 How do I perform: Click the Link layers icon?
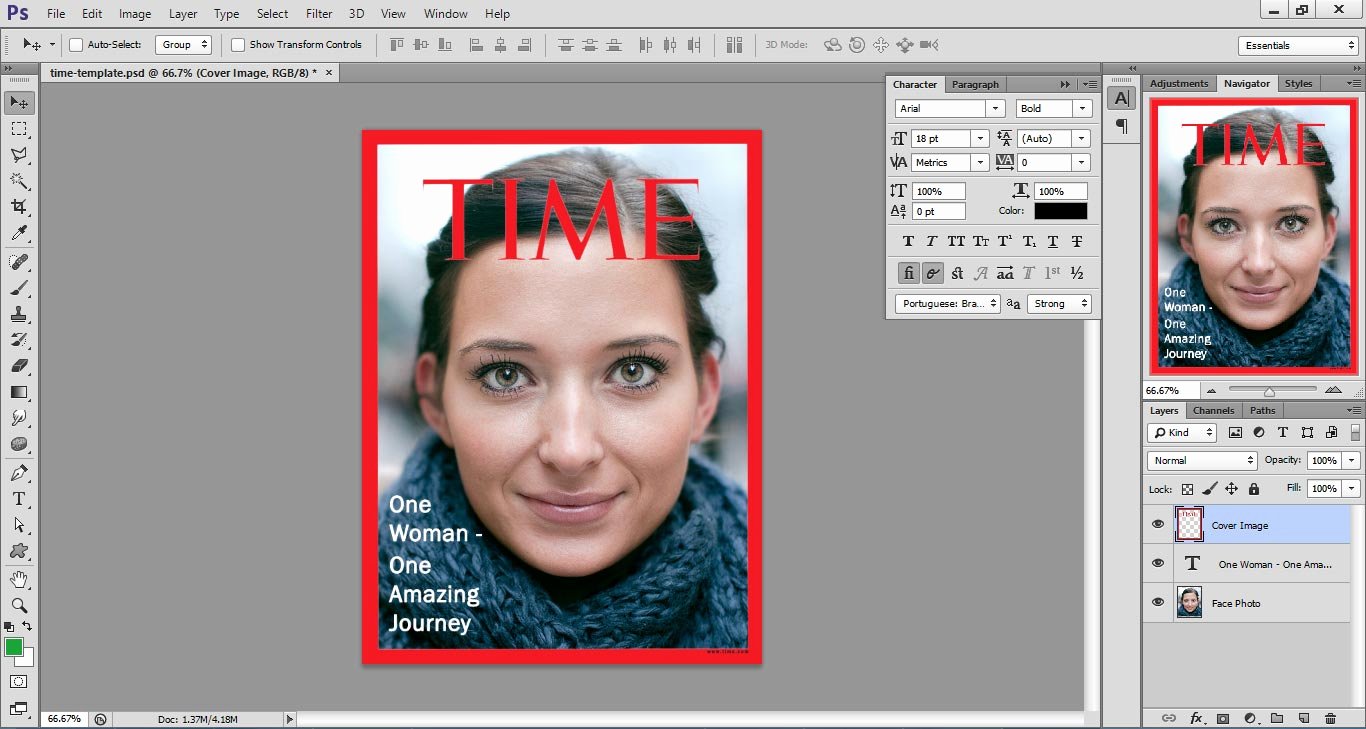tap(1169, 718)
